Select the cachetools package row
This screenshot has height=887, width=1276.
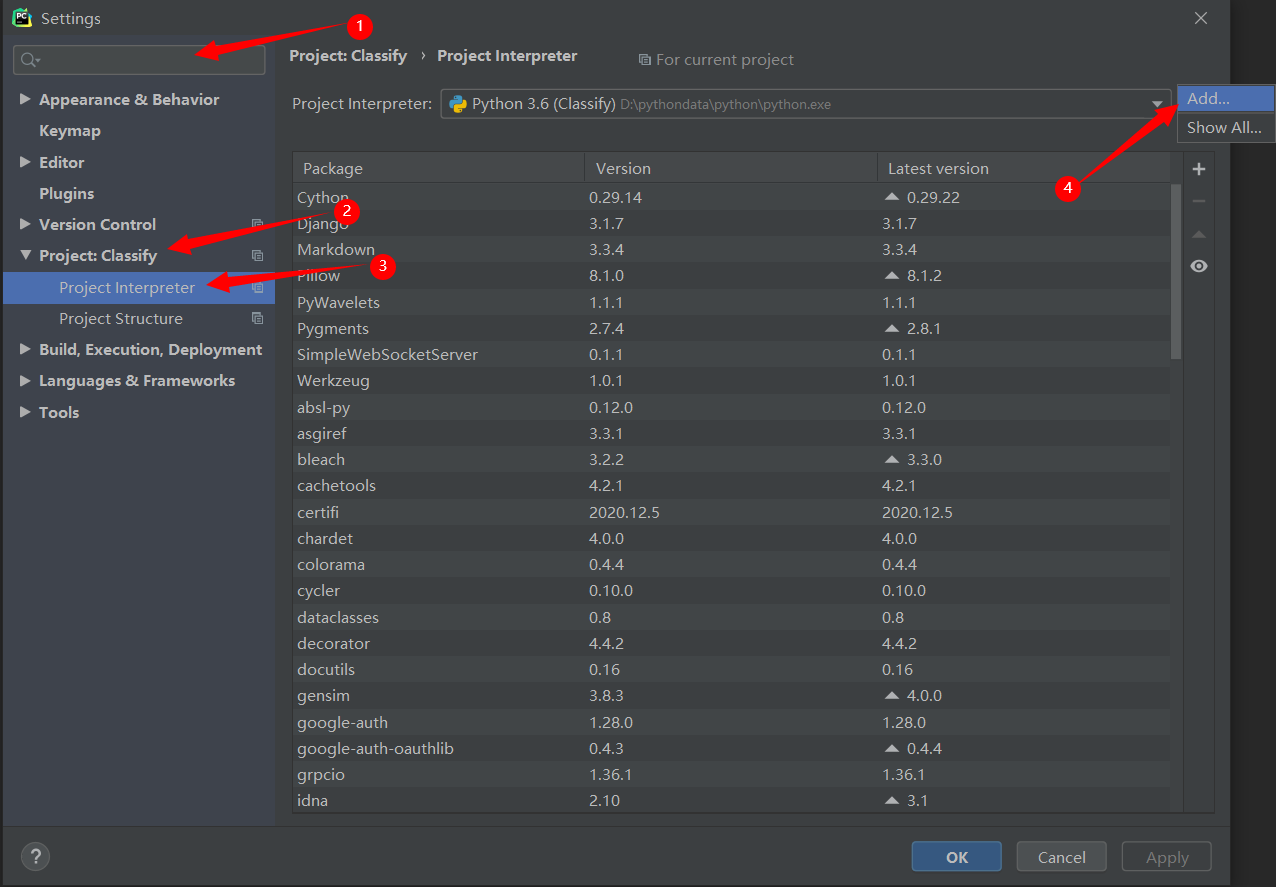[731, 485]
